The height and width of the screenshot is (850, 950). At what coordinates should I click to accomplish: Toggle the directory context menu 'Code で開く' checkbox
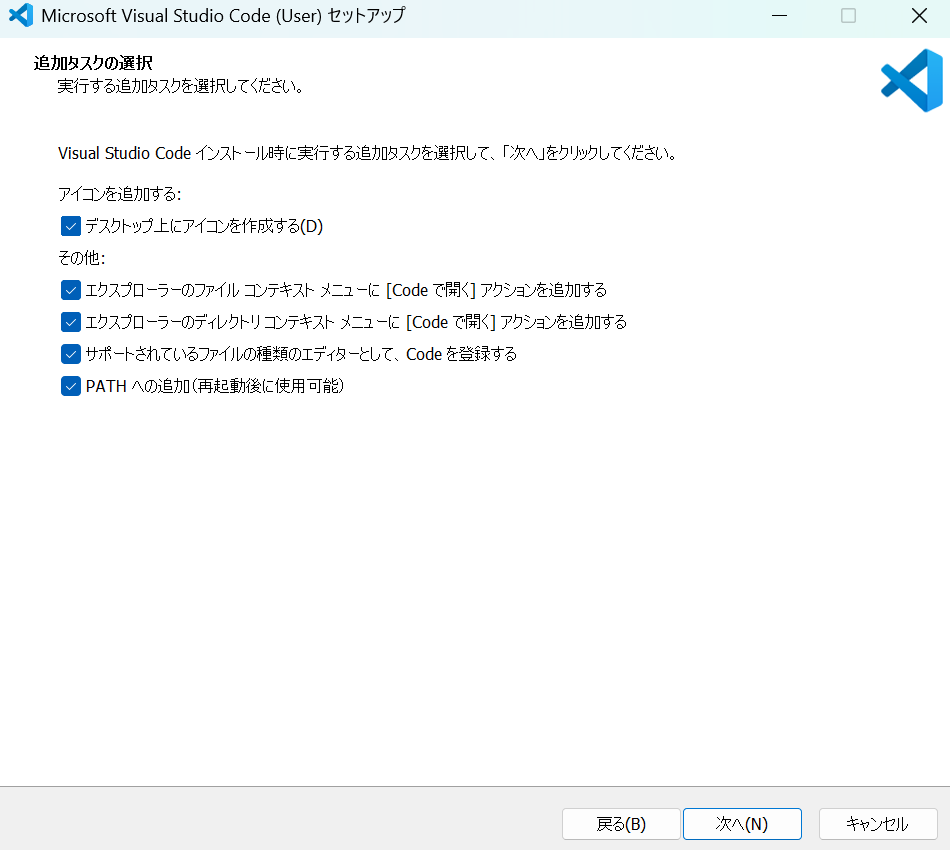[x=71, y=322]
